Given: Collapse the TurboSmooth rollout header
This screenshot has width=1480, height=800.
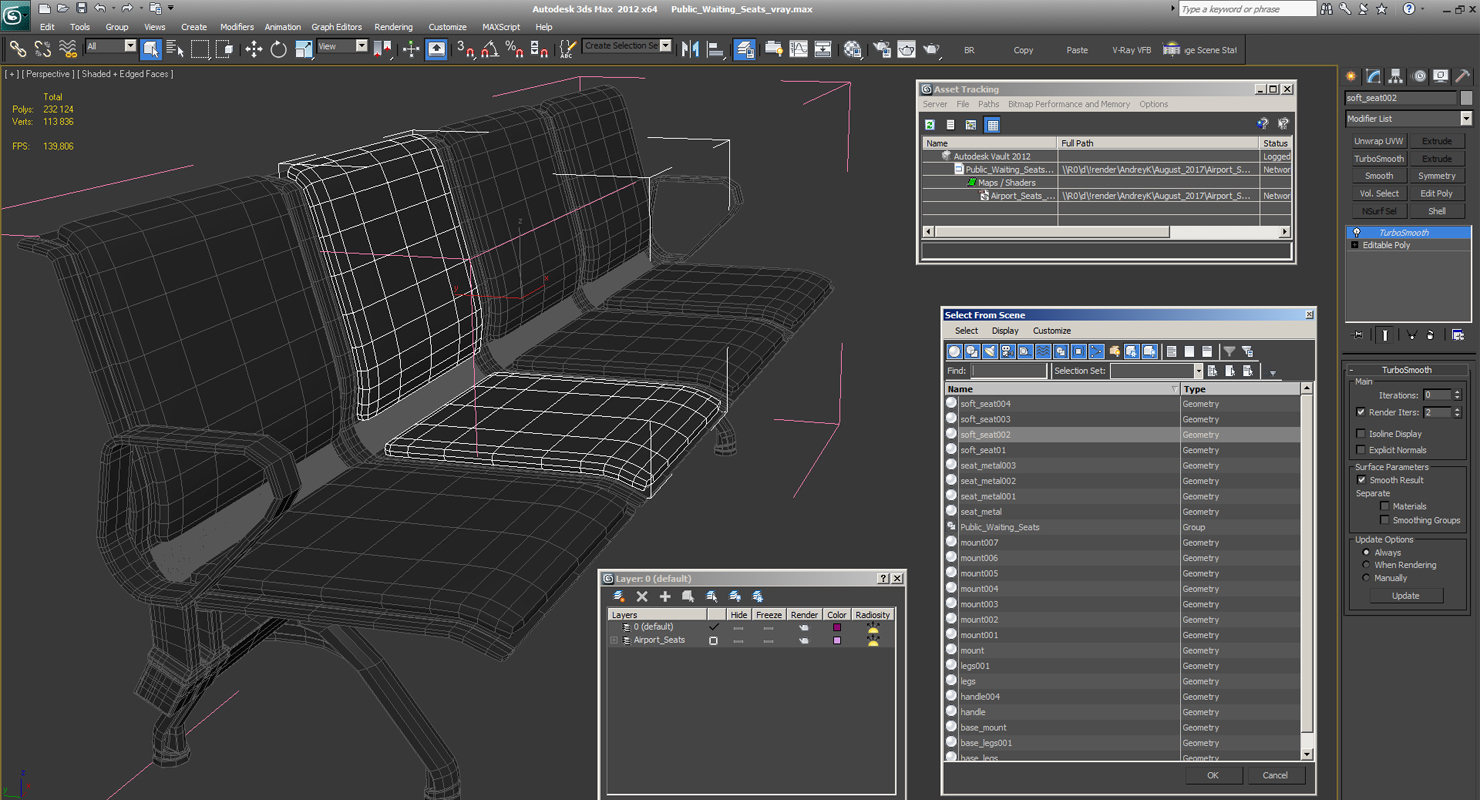Looking at the screenshot, I should coord(1407,370).
